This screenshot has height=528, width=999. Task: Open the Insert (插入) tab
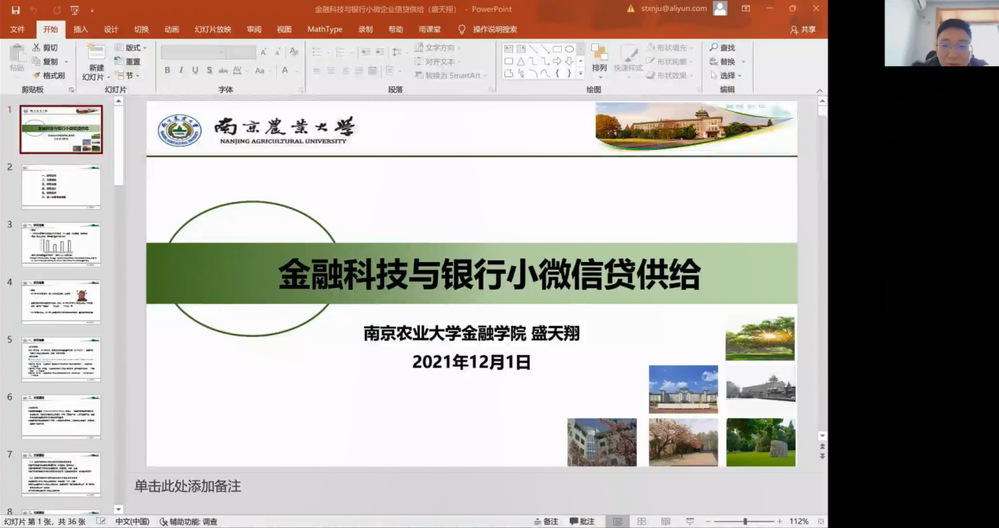(x=81, y=29)
